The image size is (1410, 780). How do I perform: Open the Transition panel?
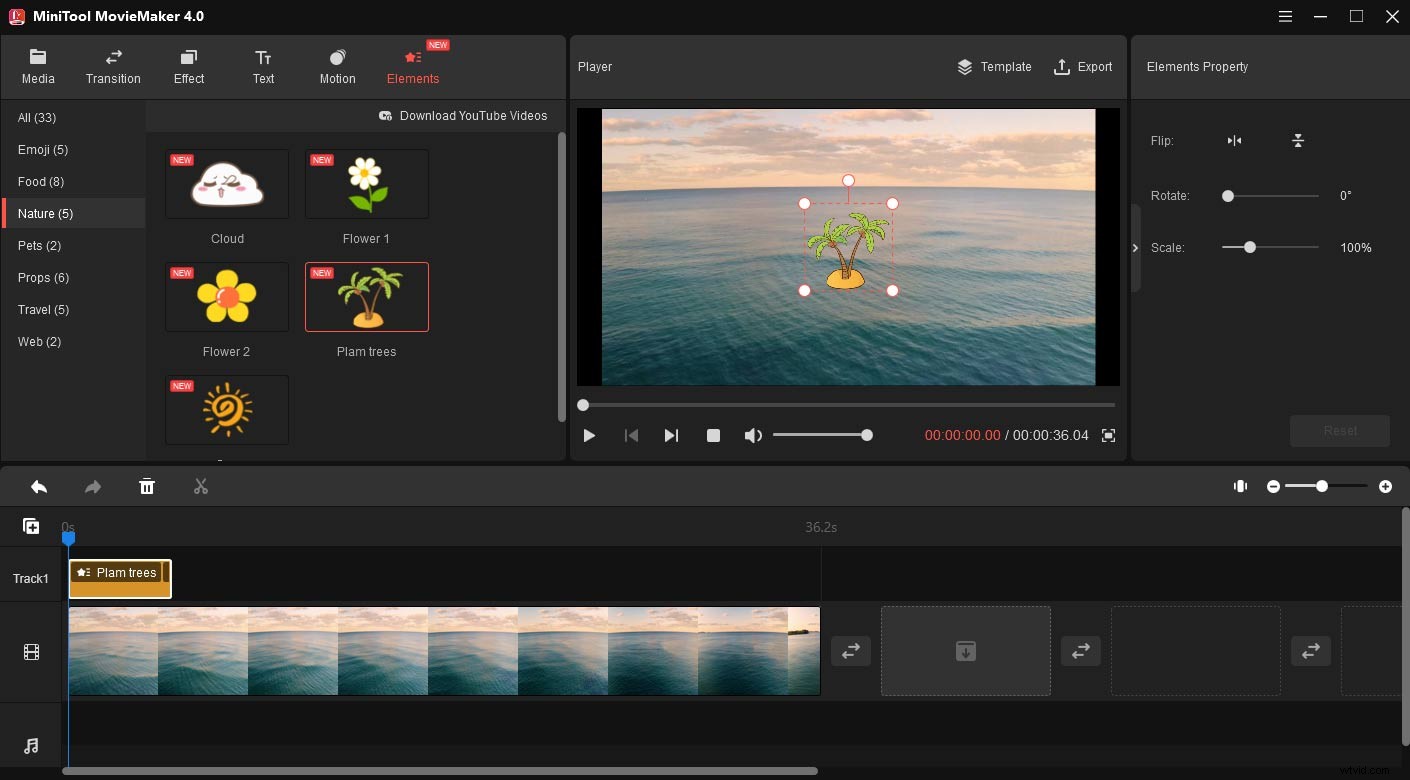pyautogui.click(x=112, y=66)
